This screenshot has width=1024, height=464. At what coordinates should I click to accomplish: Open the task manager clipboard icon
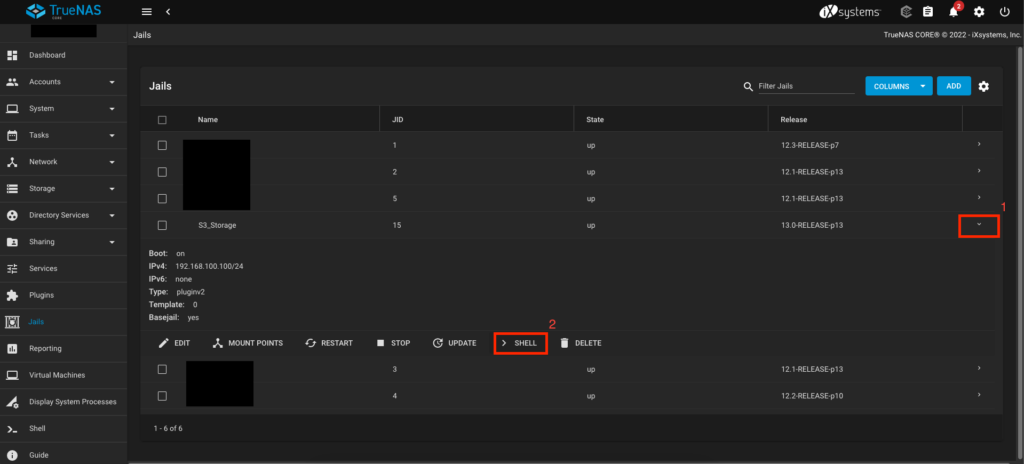[928, 12]
